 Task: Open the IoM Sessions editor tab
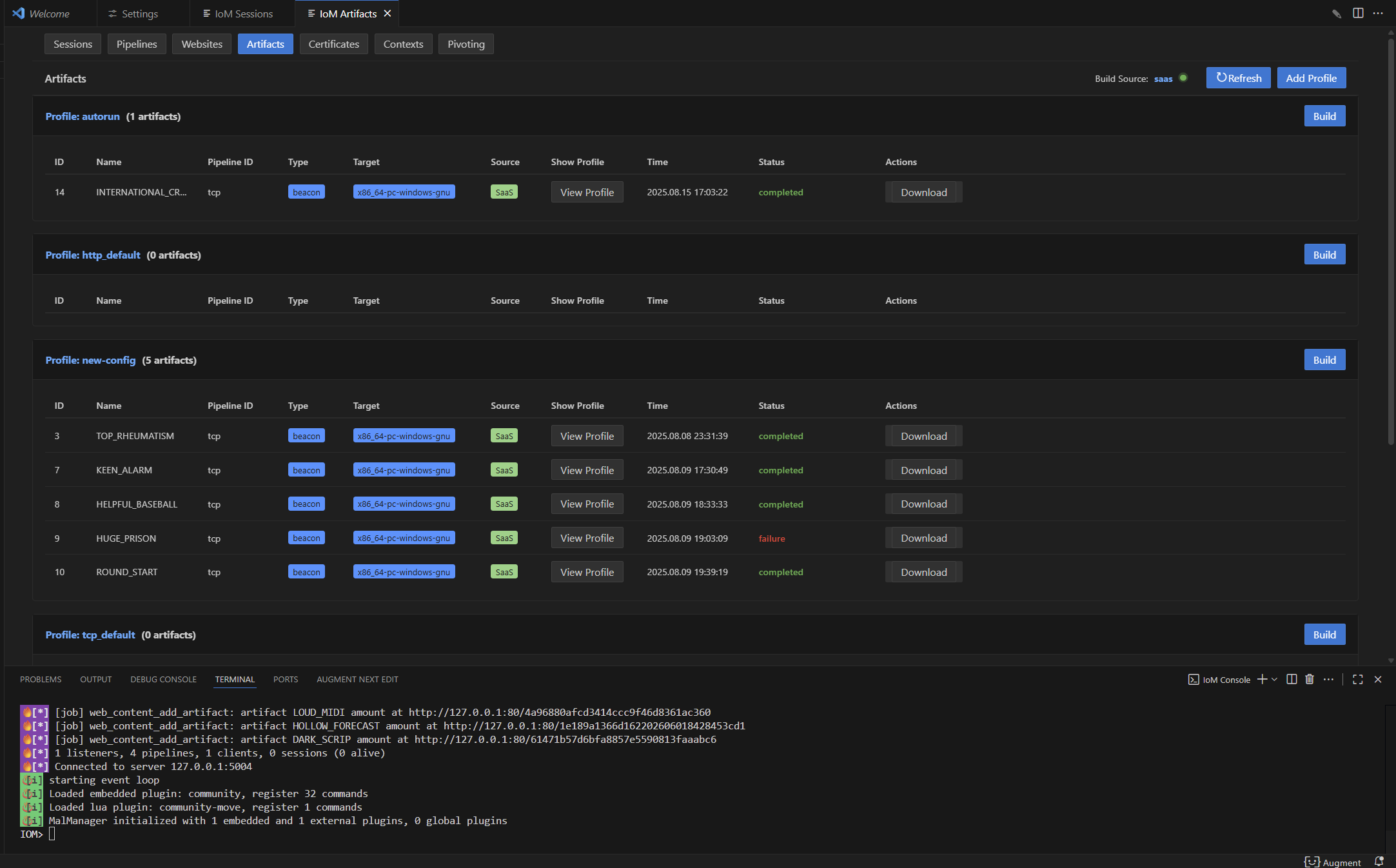(x=237, y=14)
